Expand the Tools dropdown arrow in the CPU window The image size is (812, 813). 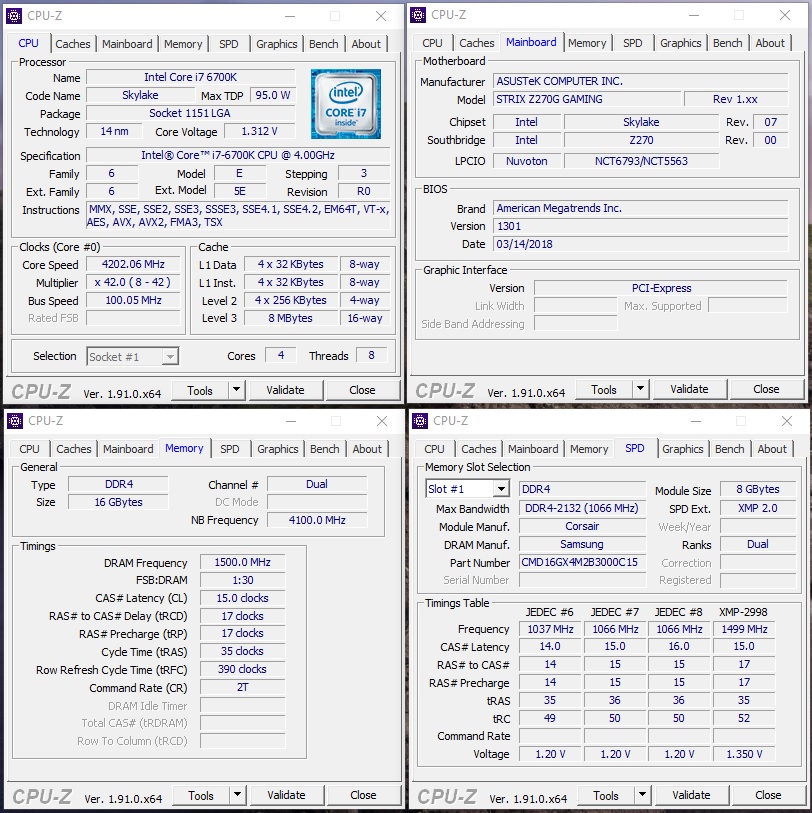[x=236, y=390]
